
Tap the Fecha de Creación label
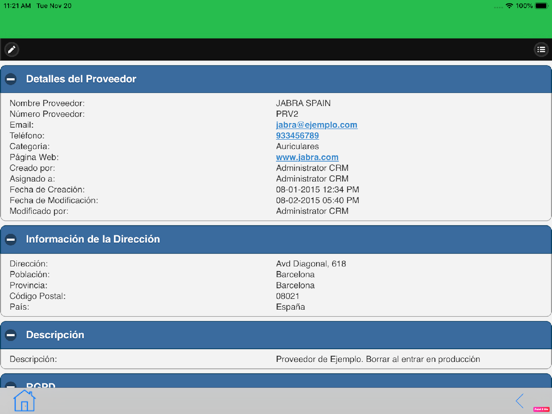tap(47, 190)
